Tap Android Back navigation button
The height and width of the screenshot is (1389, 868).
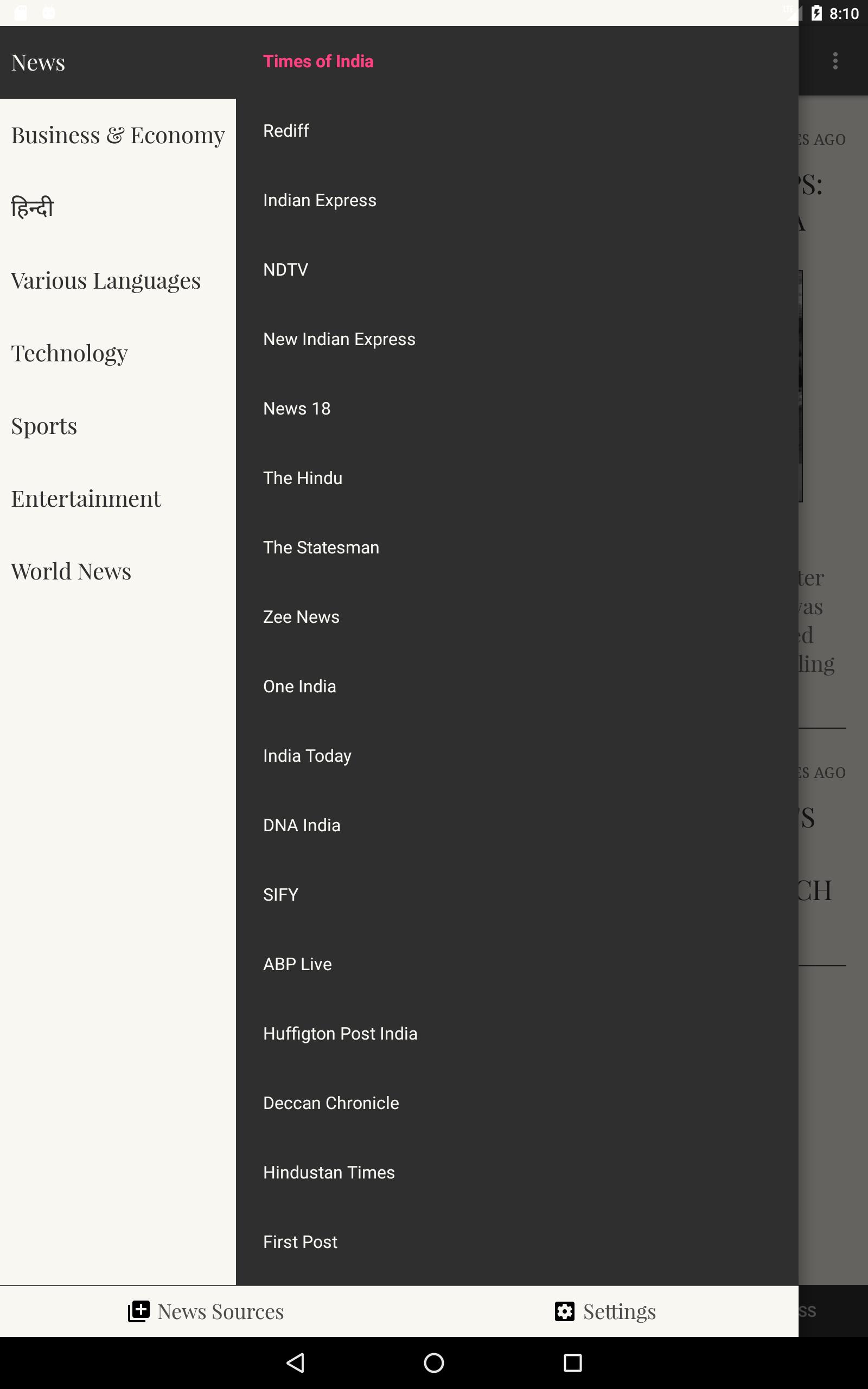(295, 1362)
